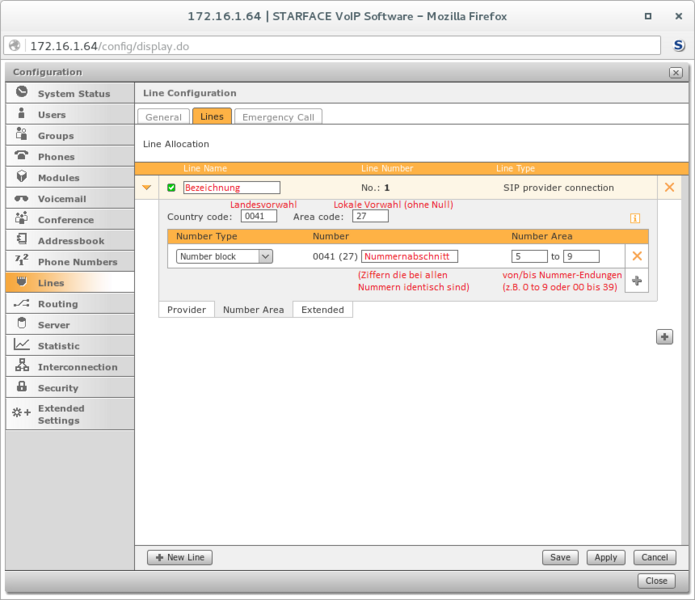The width and height of the screenshot is (695, 600).
Task: Open the Emergency Call tab
Action: (278, 117)
